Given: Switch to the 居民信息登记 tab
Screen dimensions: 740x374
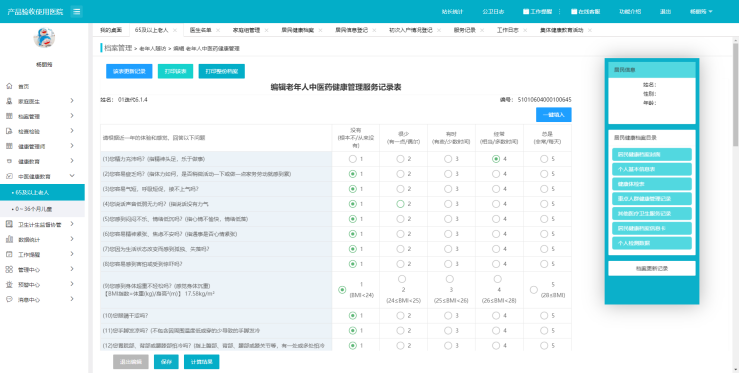Looking at the screenshot, I should [x=352, y=30].
